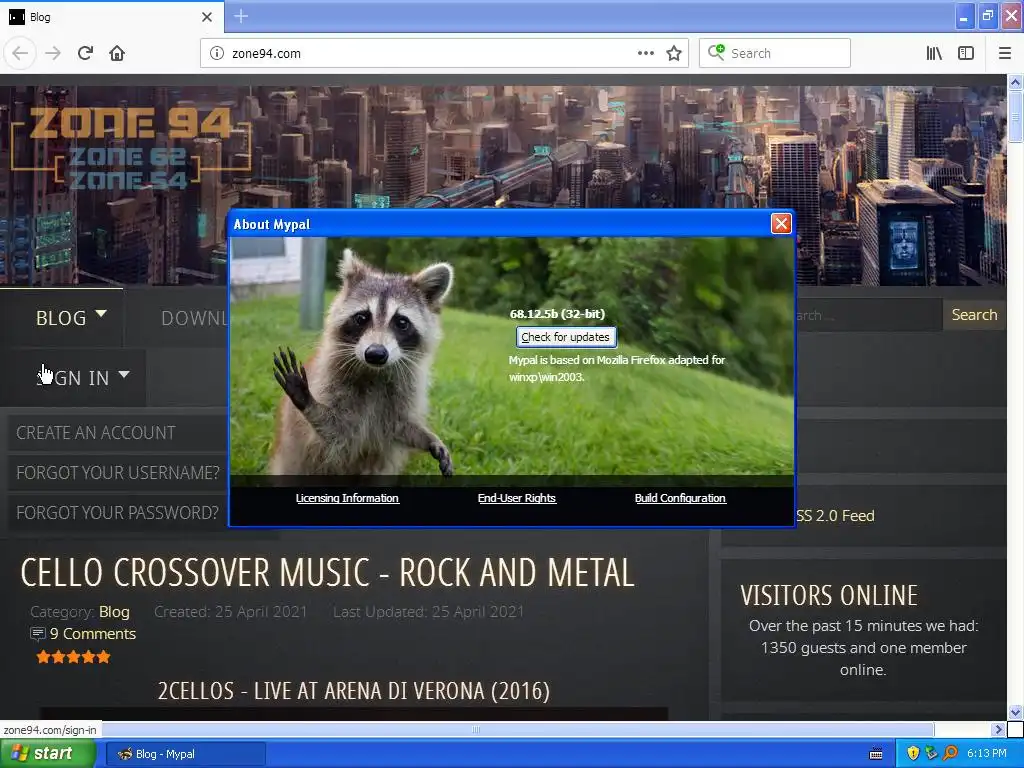Open on-screen keyboard tray icon
The image size is (1024, 768).
(x=876, y=754)
